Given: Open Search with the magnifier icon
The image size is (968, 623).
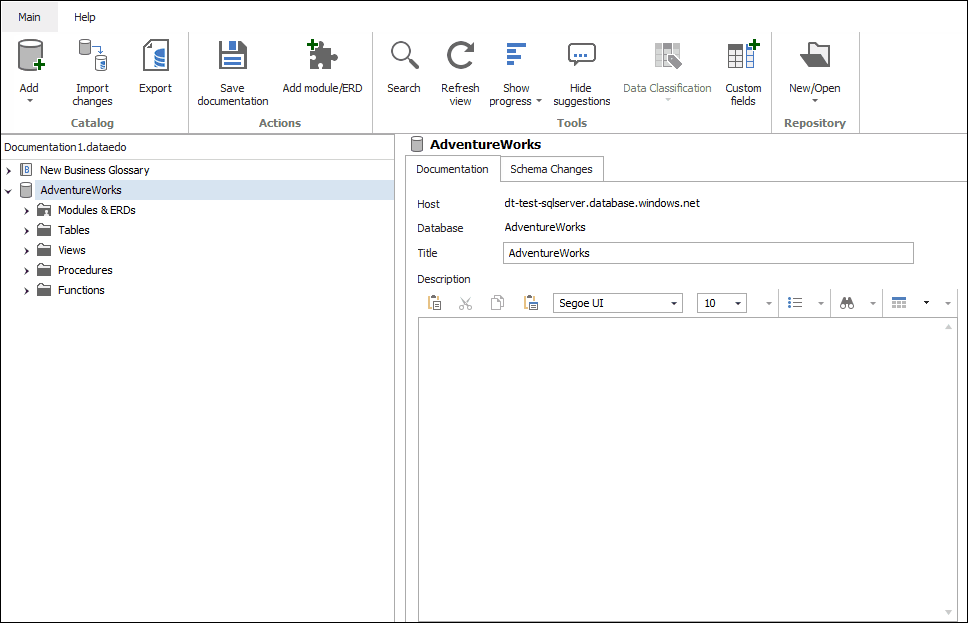Looking at the screenshot, I should pos(404,57).
